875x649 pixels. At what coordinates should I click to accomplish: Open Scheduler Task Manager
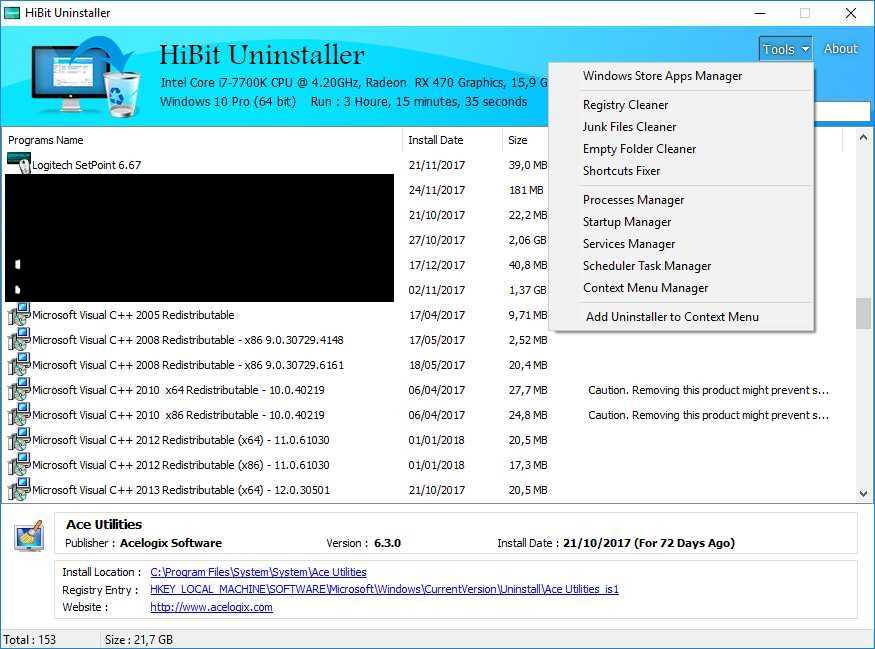647,266
